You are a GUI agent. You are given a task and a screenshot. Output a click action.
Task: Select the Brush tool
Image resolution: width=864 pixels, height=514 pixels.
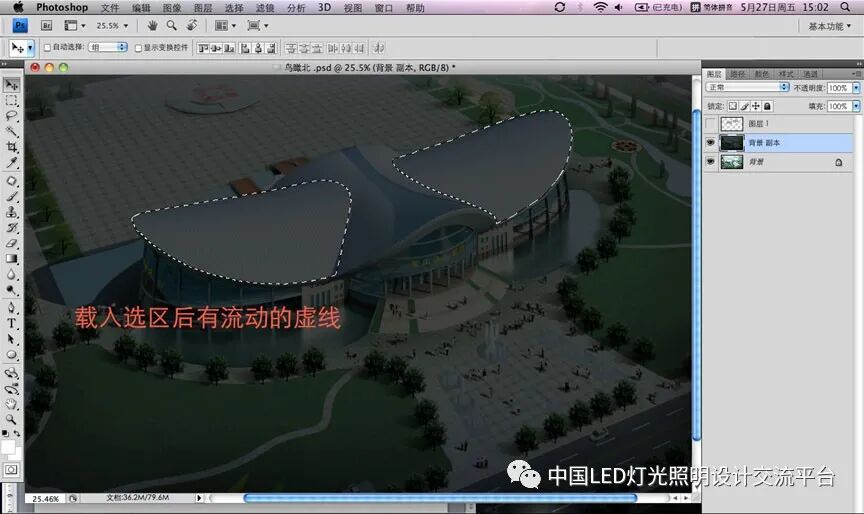click(x=12, y=197)
